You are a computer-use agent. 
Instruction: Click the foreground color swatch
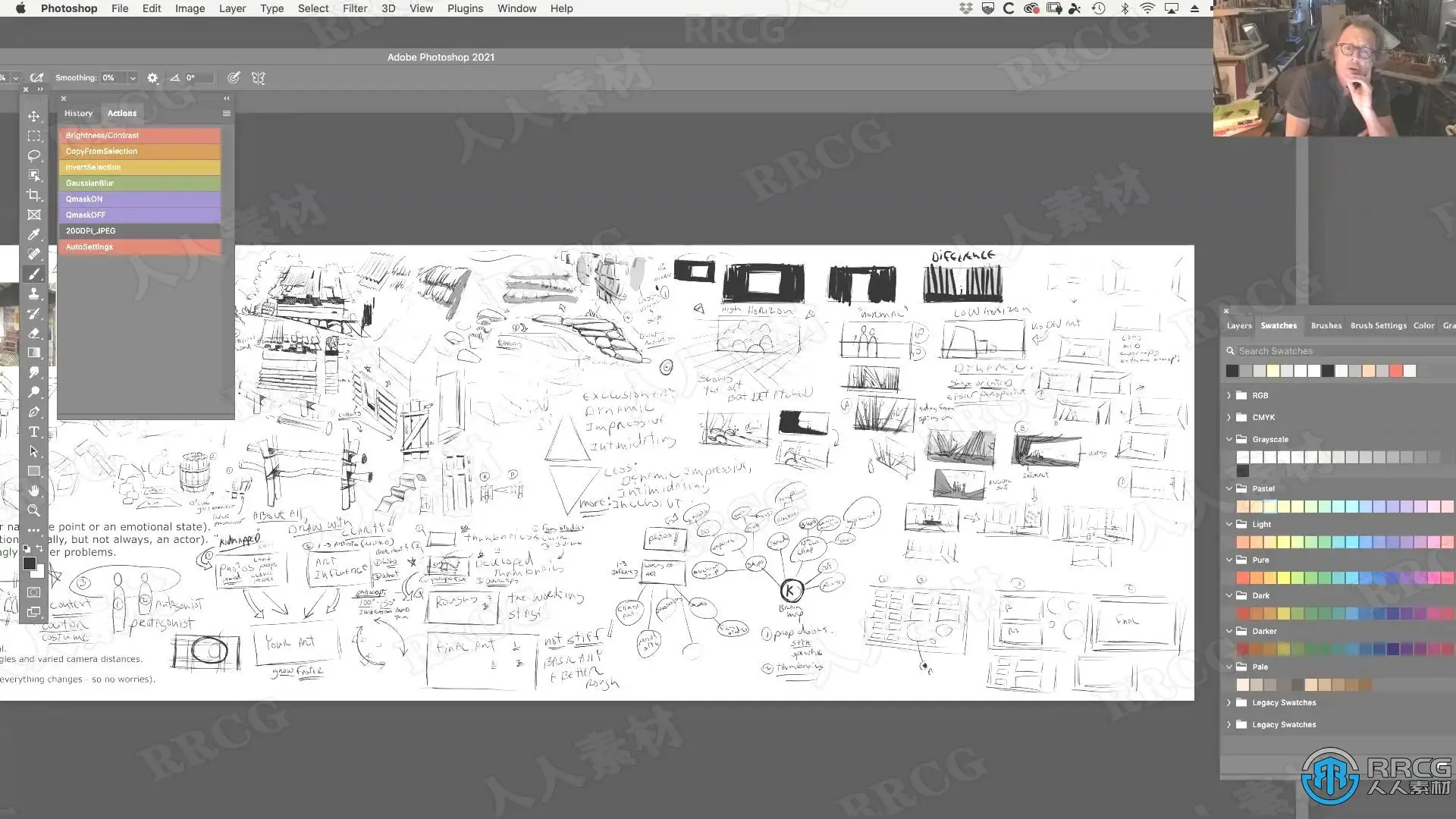pyautogui.click(x=29, y=563)
